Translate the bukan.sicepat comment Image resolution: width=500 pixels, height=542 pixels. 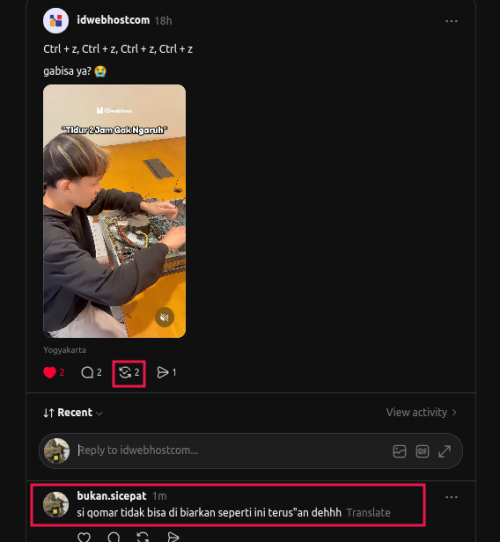(368, 513)
